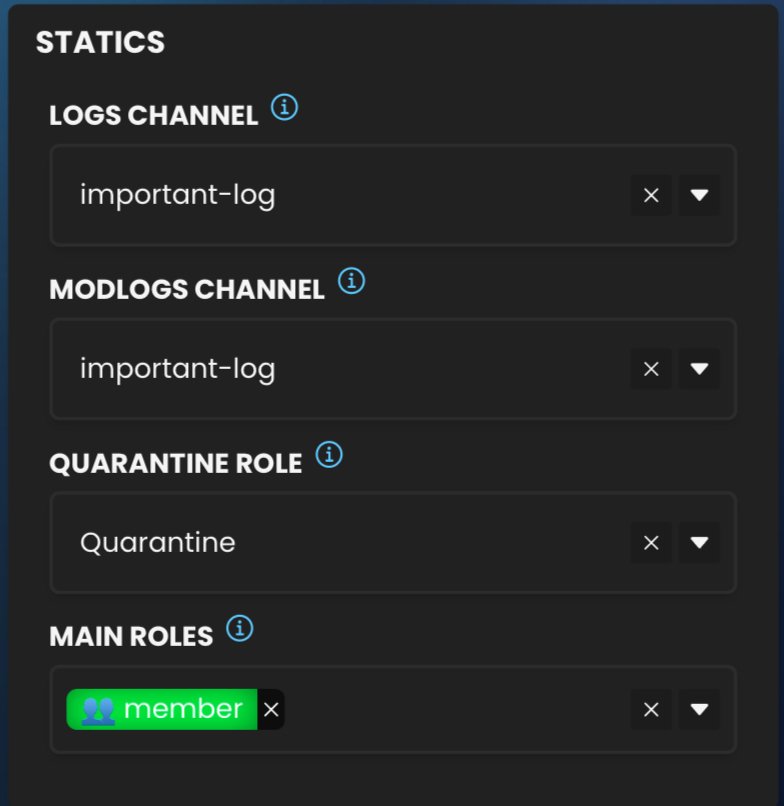Screen dimensions: 784x806
Task: Click the X icon in the MODLOGS CHANNEL field
Action: tap(651, 369)
